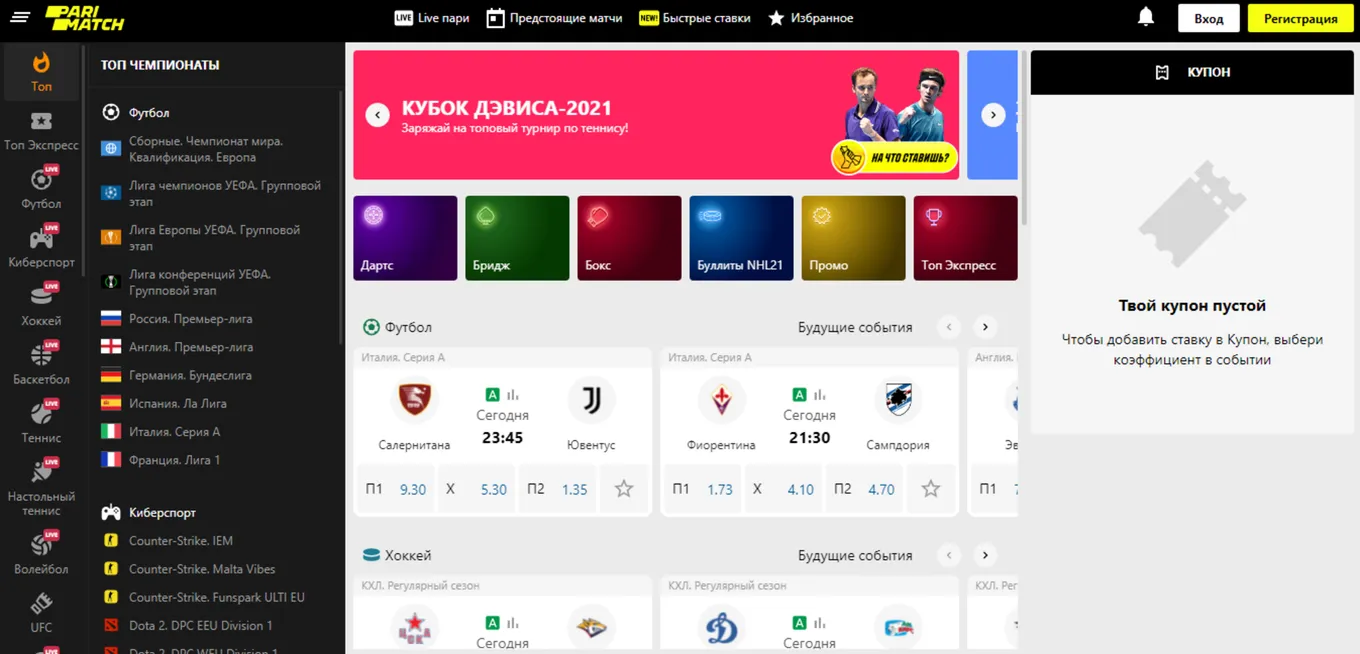This screenshot has width=1360, height=654.
Task: Click the Вход button
Action: pos(1209,18)
